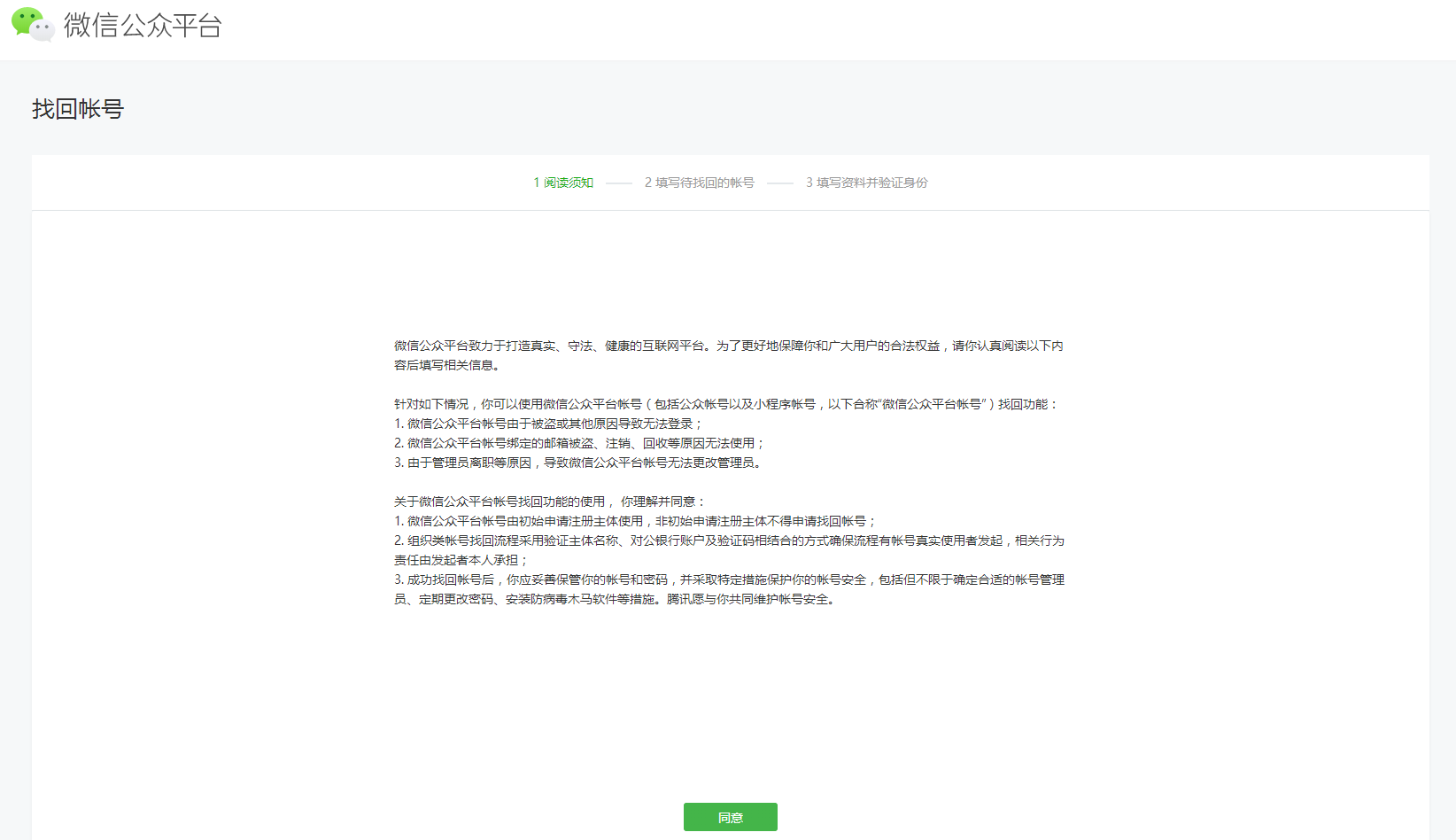Select step 1 阅读须知
This screenshot has width=1456, height=840.
[563, 183]
